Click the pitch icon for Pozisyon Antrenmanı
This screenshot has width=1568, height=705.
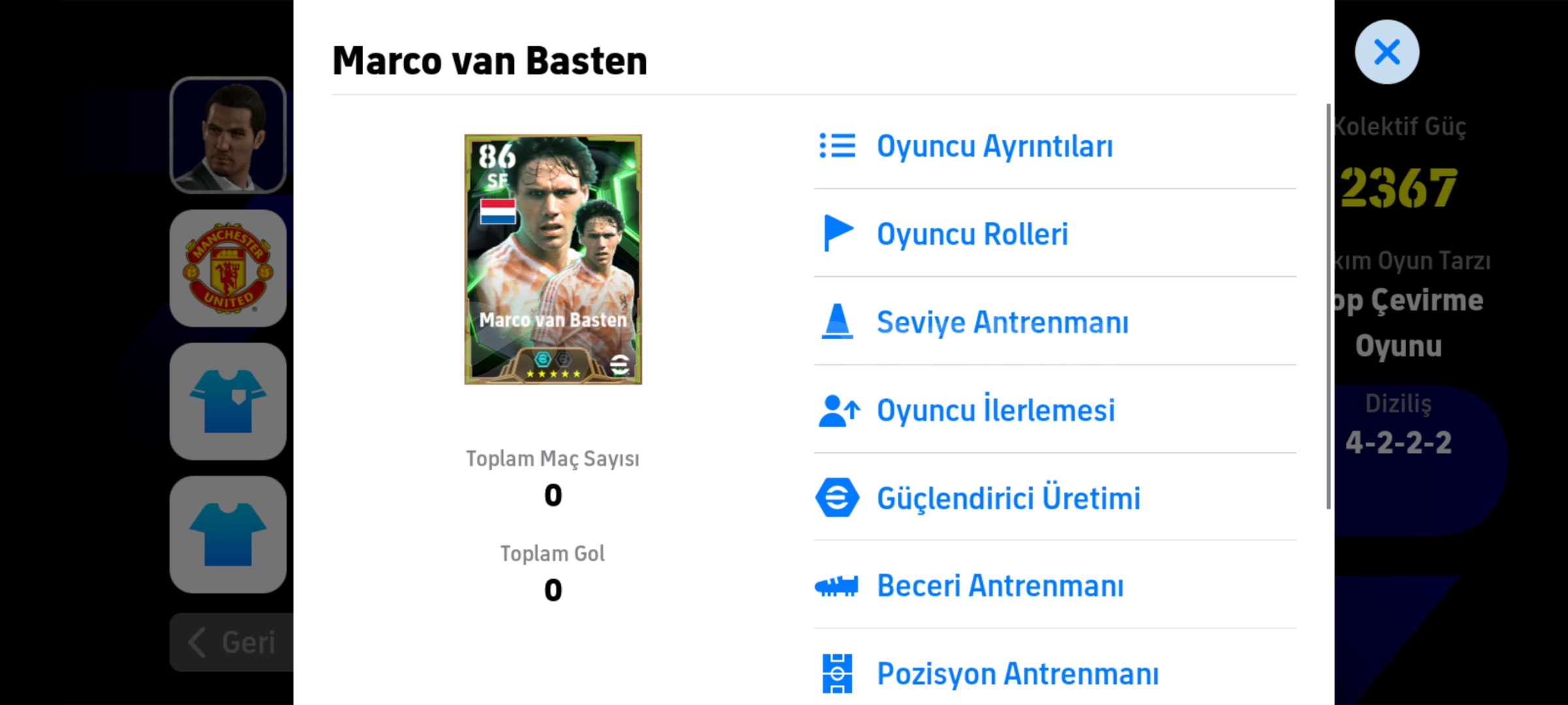[837, 673]
